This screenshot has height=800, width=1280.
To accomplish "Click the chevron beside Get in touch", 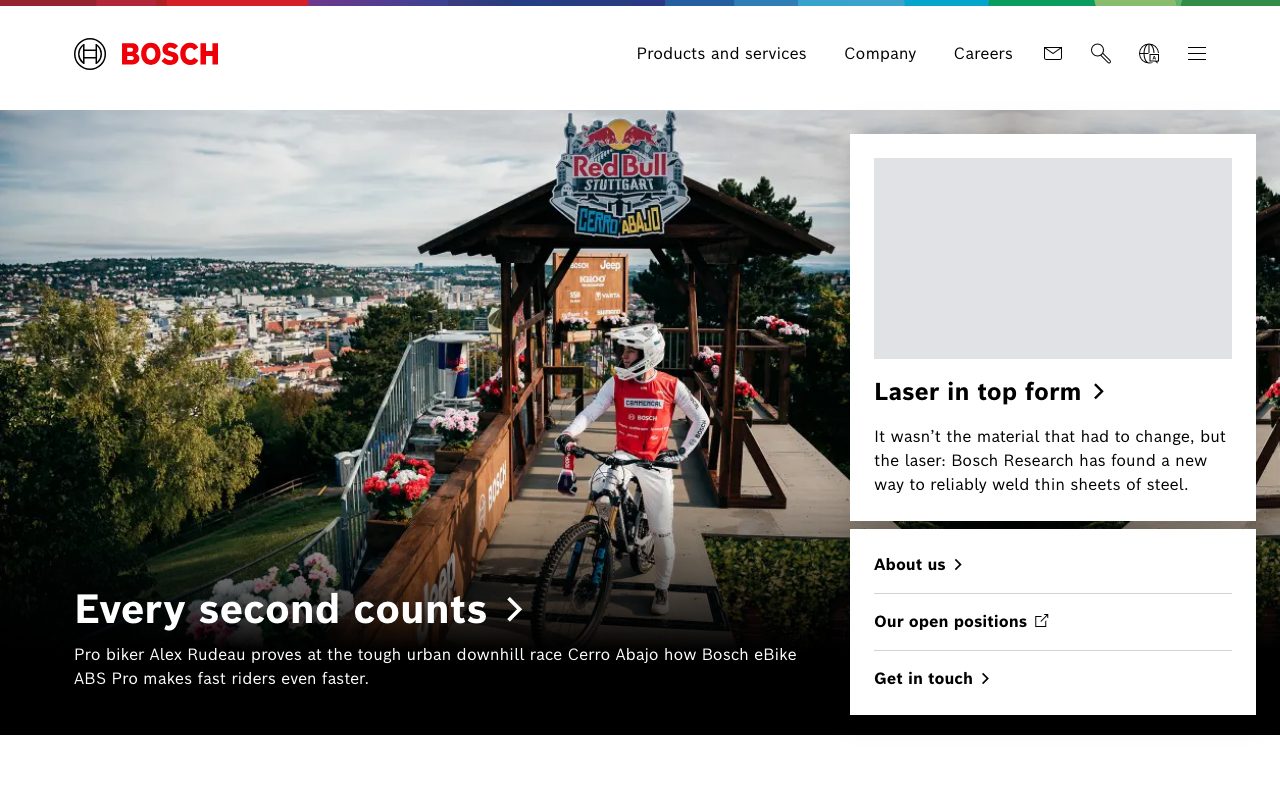I will [x=985, y=679].
